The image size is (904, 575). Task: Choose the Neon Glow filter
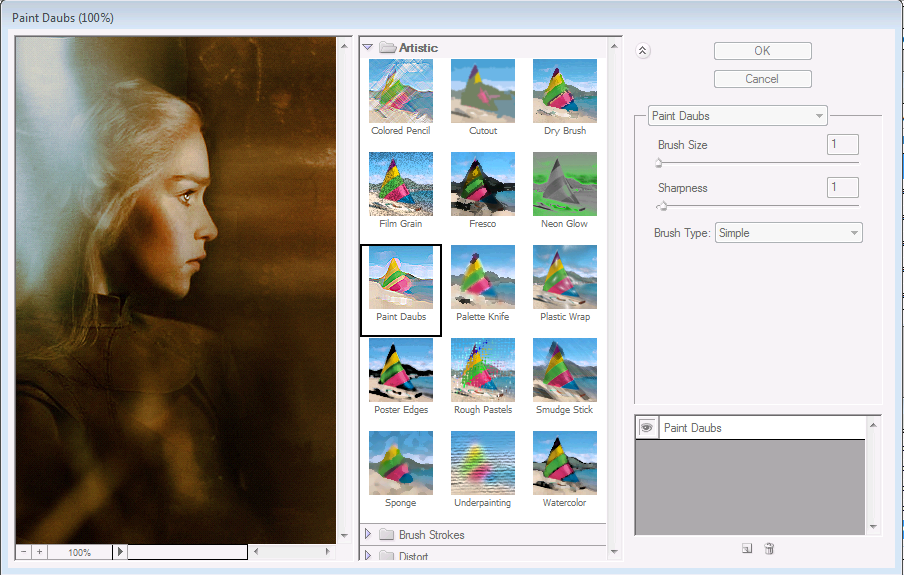pyautogui.click(x=565, y=184)
